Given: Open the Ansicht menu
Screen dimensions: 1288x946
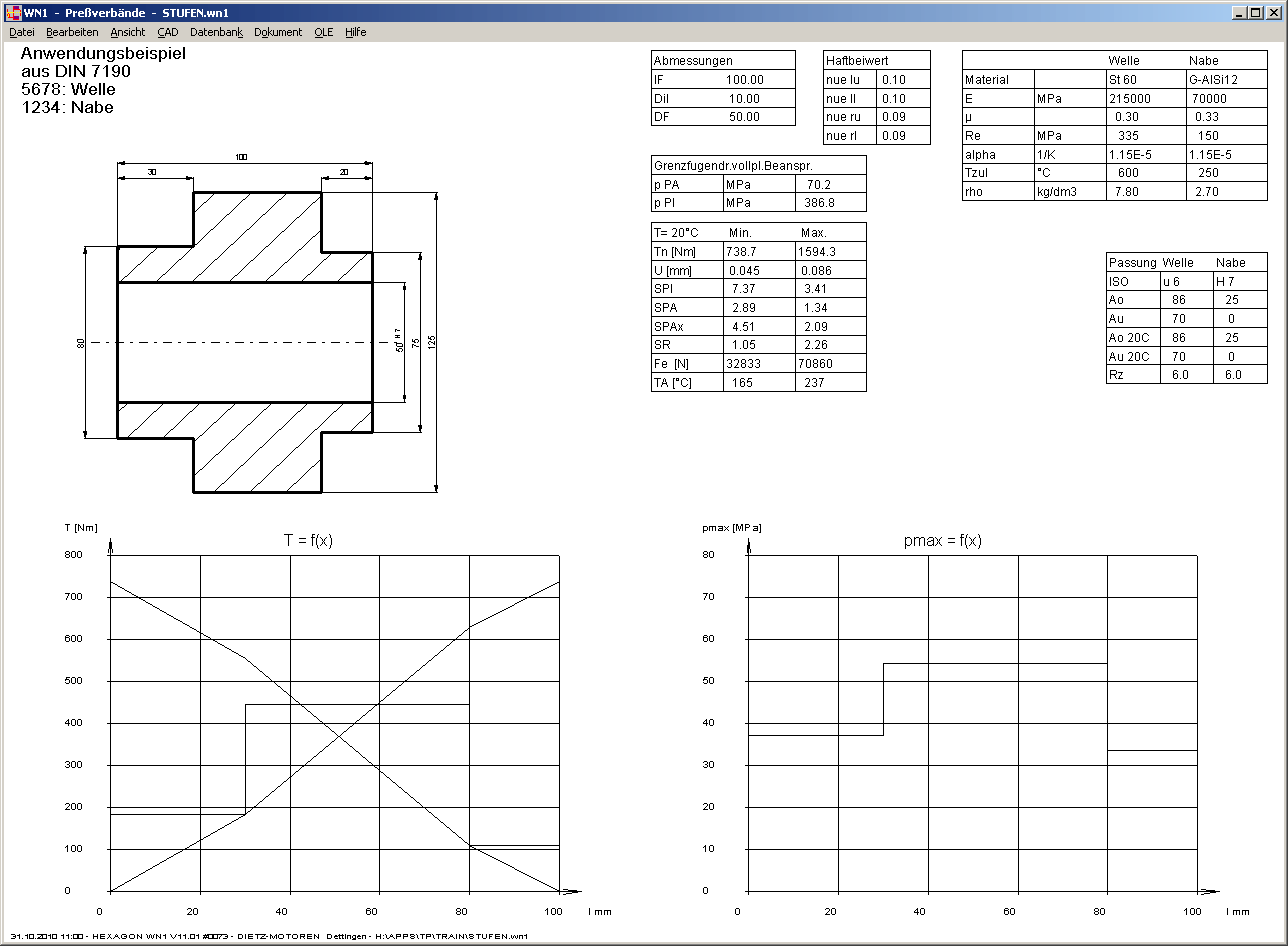Looking at the screenshot, I should [x=127, y=32].
